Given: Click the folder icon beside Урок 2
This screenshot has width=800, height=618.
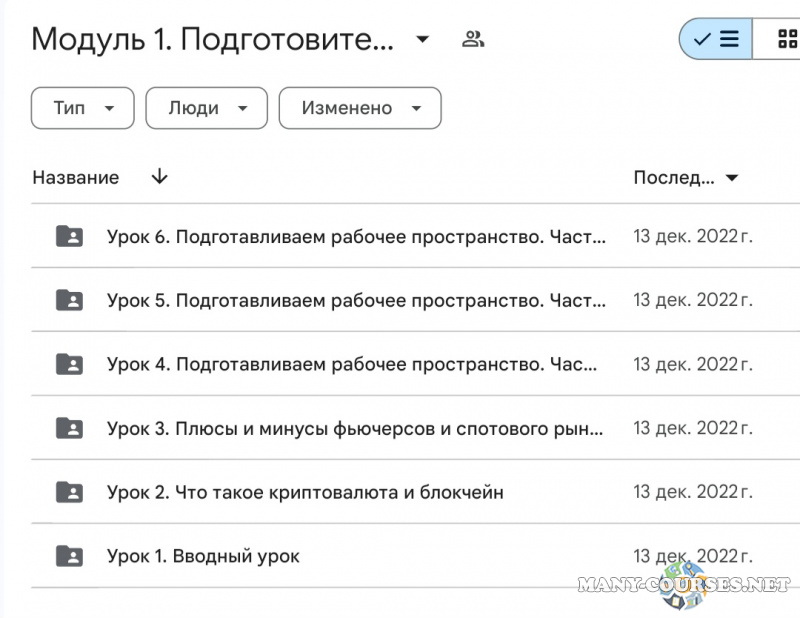Looking at the screenshot, I should pyautogui.click(x=68, y=492).
